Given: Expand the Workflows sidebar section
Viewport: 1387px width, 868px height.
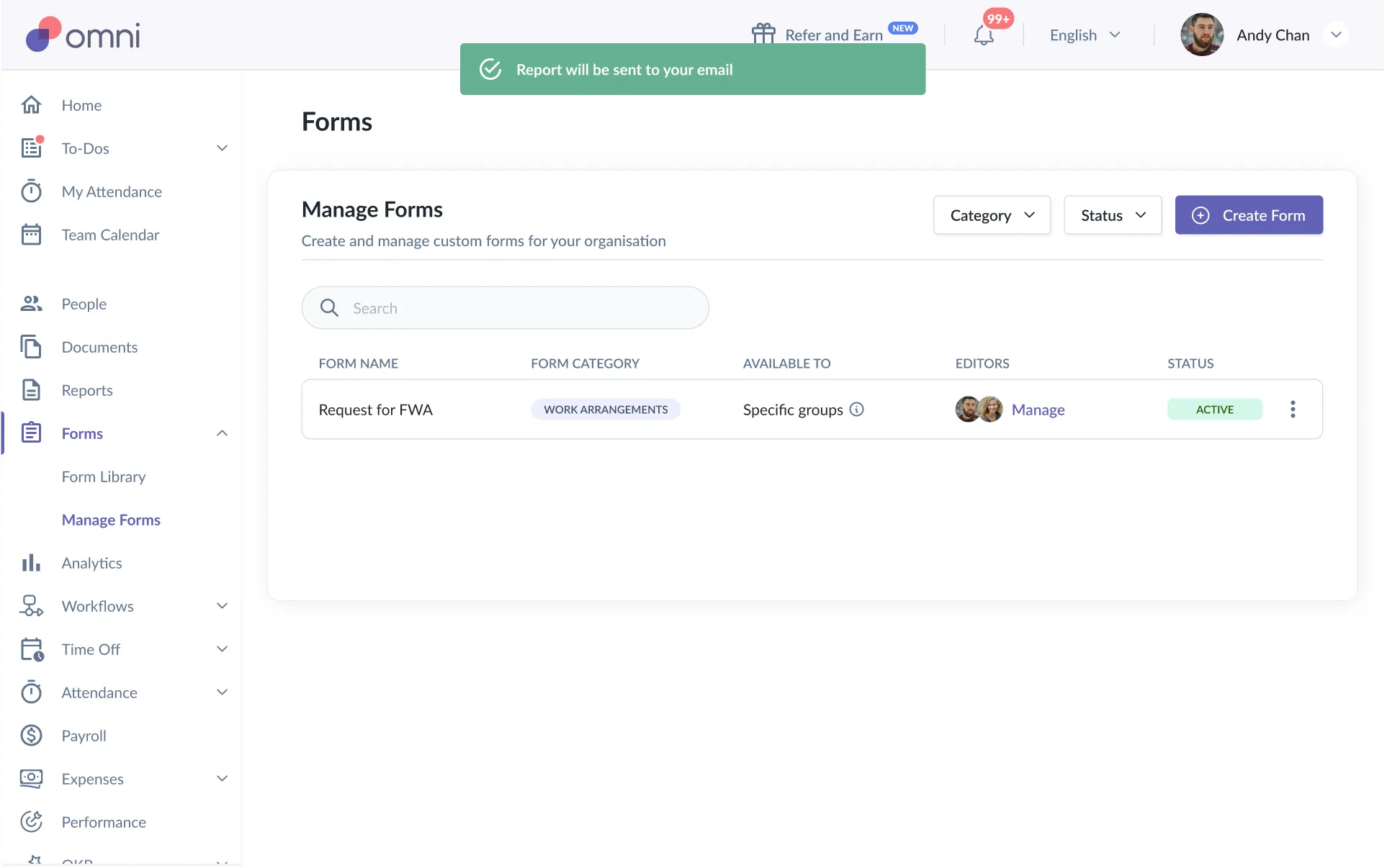Looking at the screenshot, I should tap(222, 606).
